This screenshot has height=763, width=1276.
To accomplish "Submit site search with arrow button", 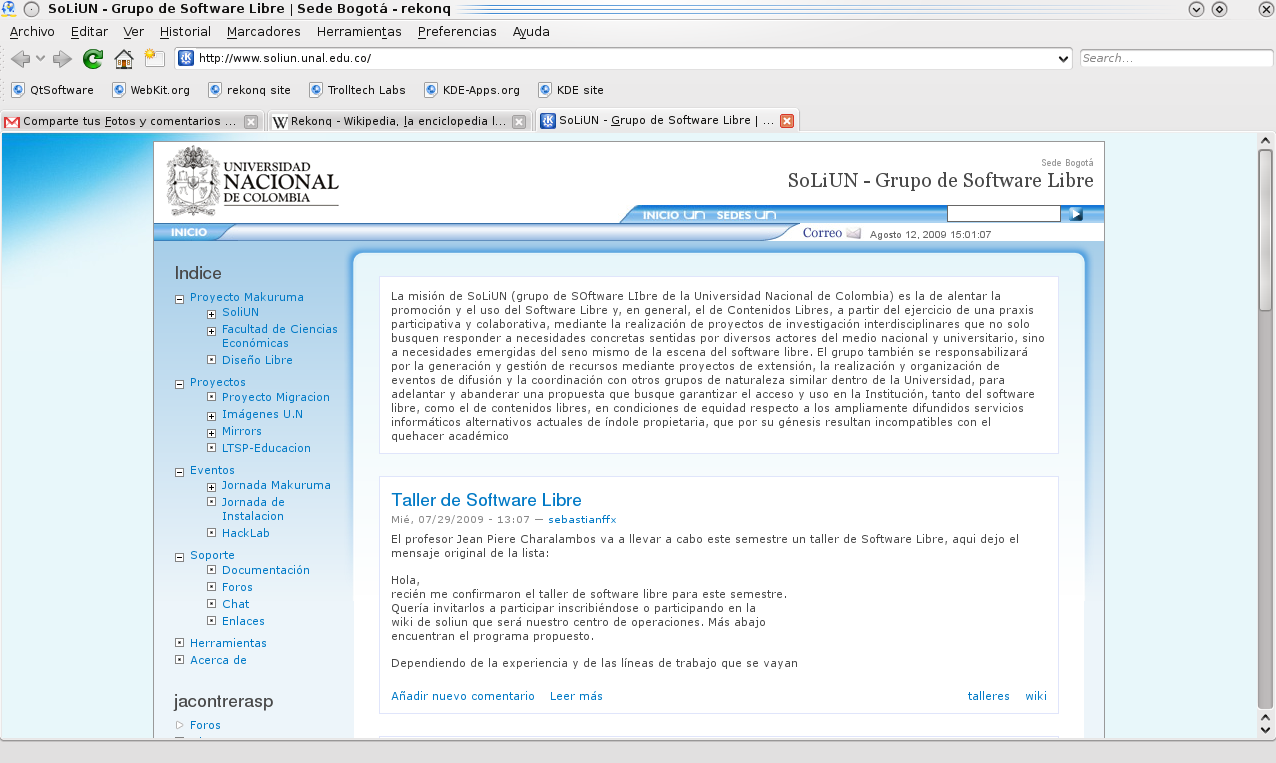I will coord(1075,213).
